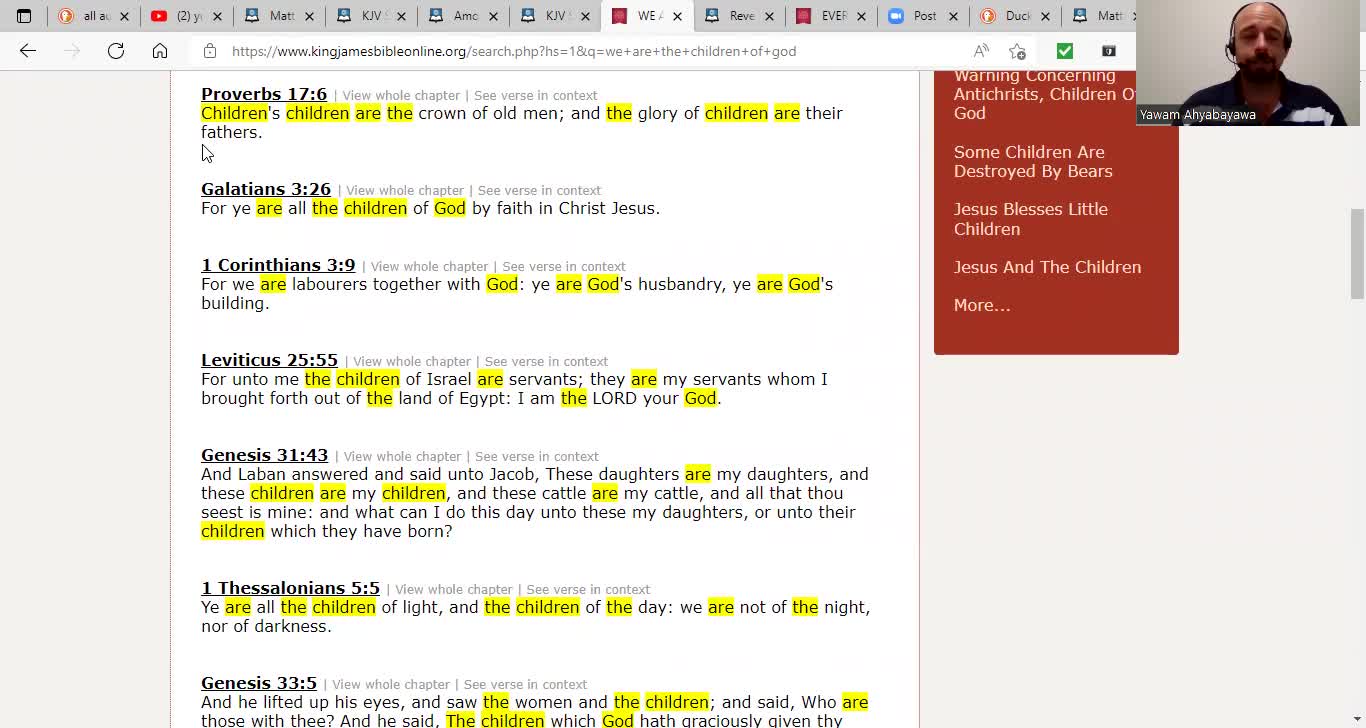Open 'Some Children Are Destroyed By Bears' link
The height and width of the screenshot is (728, 1366).
[x=1033, y=161]
